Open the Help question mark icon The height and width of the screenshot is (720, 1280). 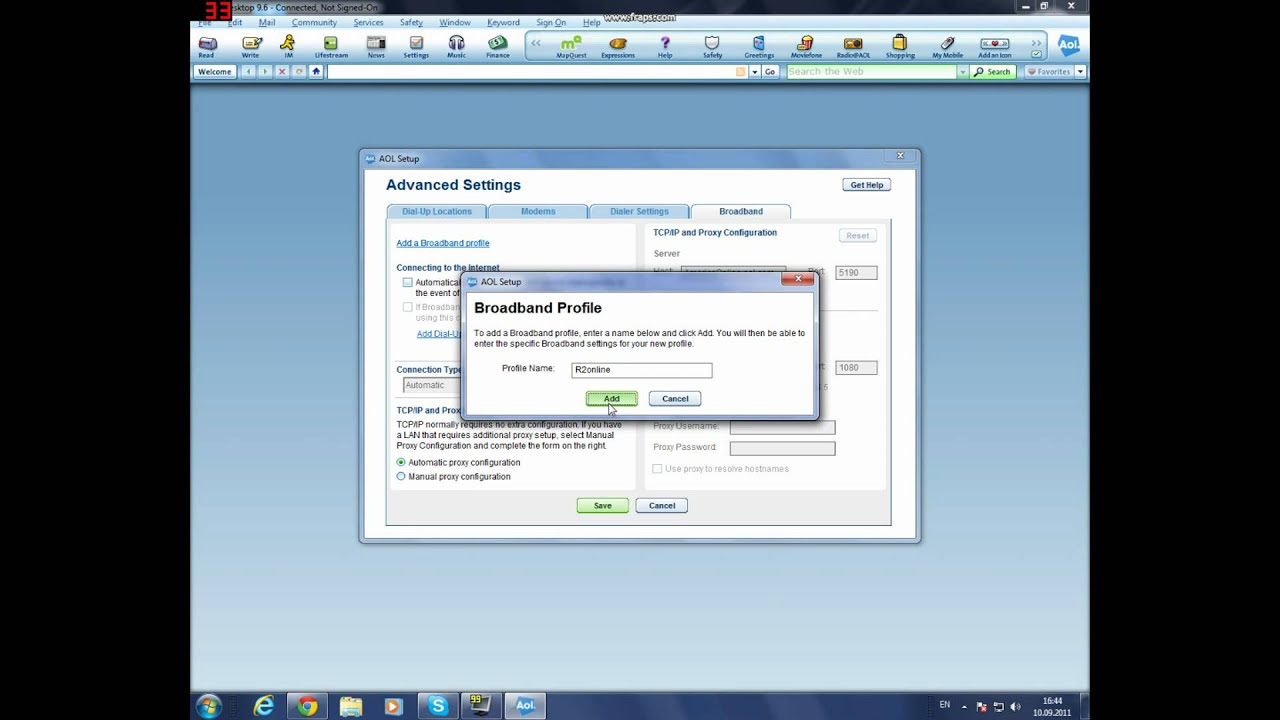[665, 47]
